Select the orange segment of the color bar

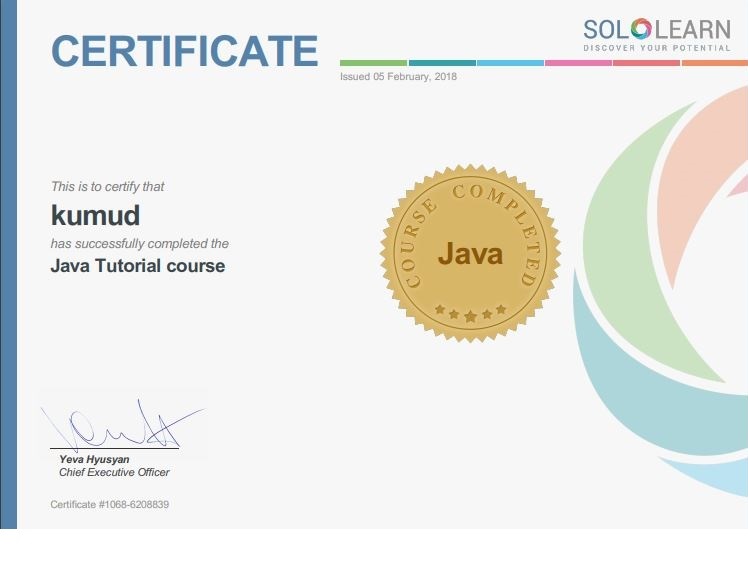click(714, 63)
